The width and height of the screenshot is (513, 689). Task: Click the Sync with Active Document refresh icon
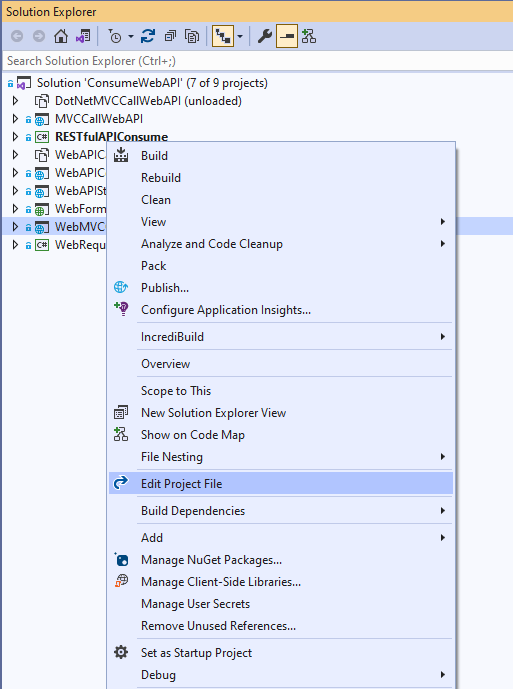click(x=148, y=36)
